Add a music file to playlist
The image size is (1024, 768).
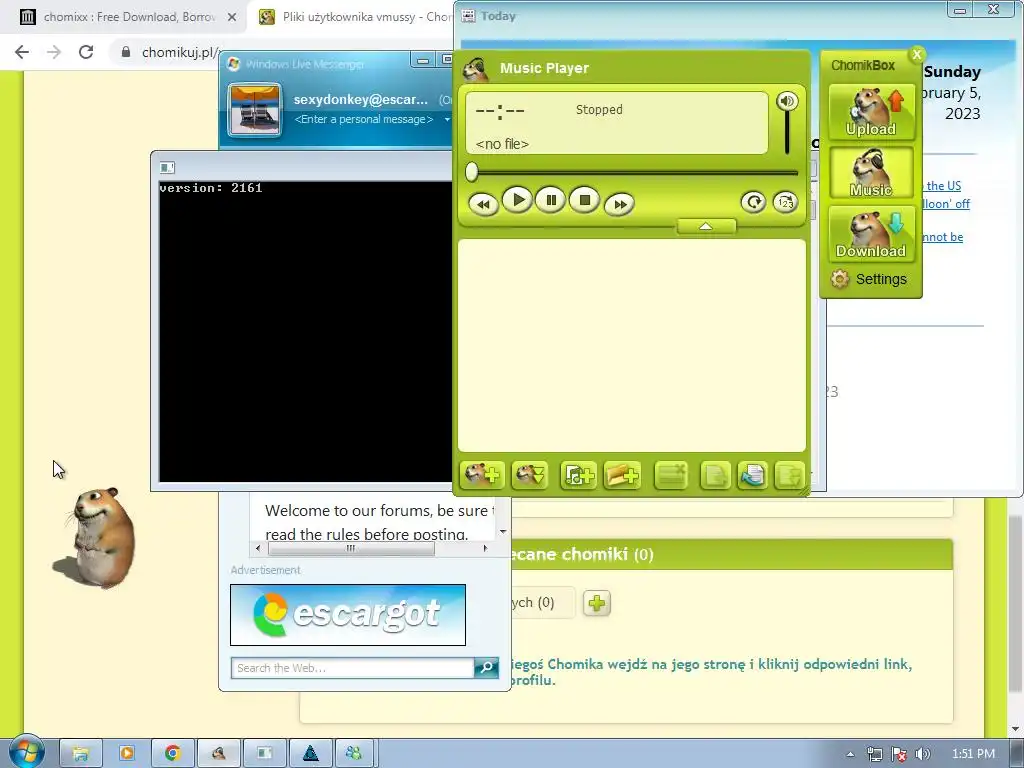pos(578,475)
